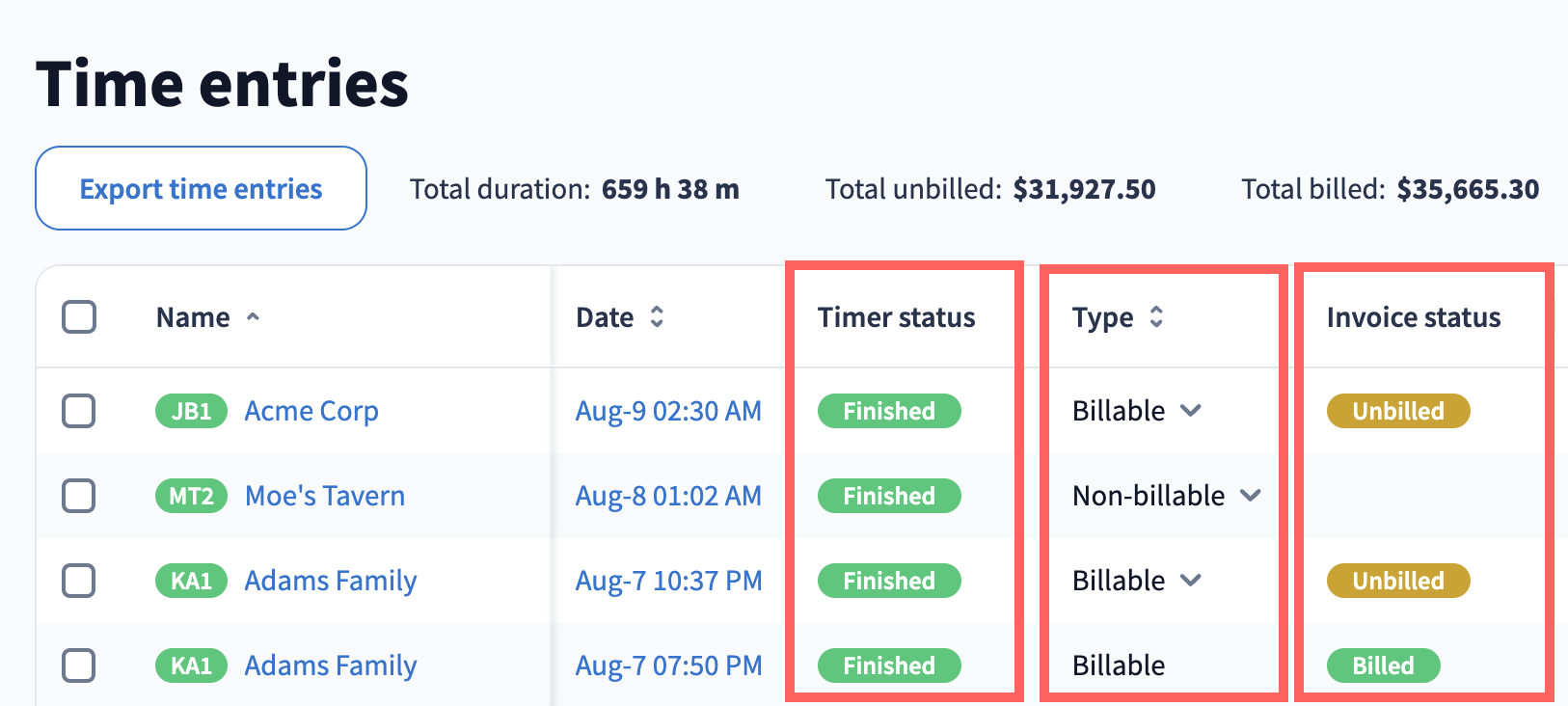
Task: Click the Date column sort icon
Action: pyautogui.click(x=657, y=317)
